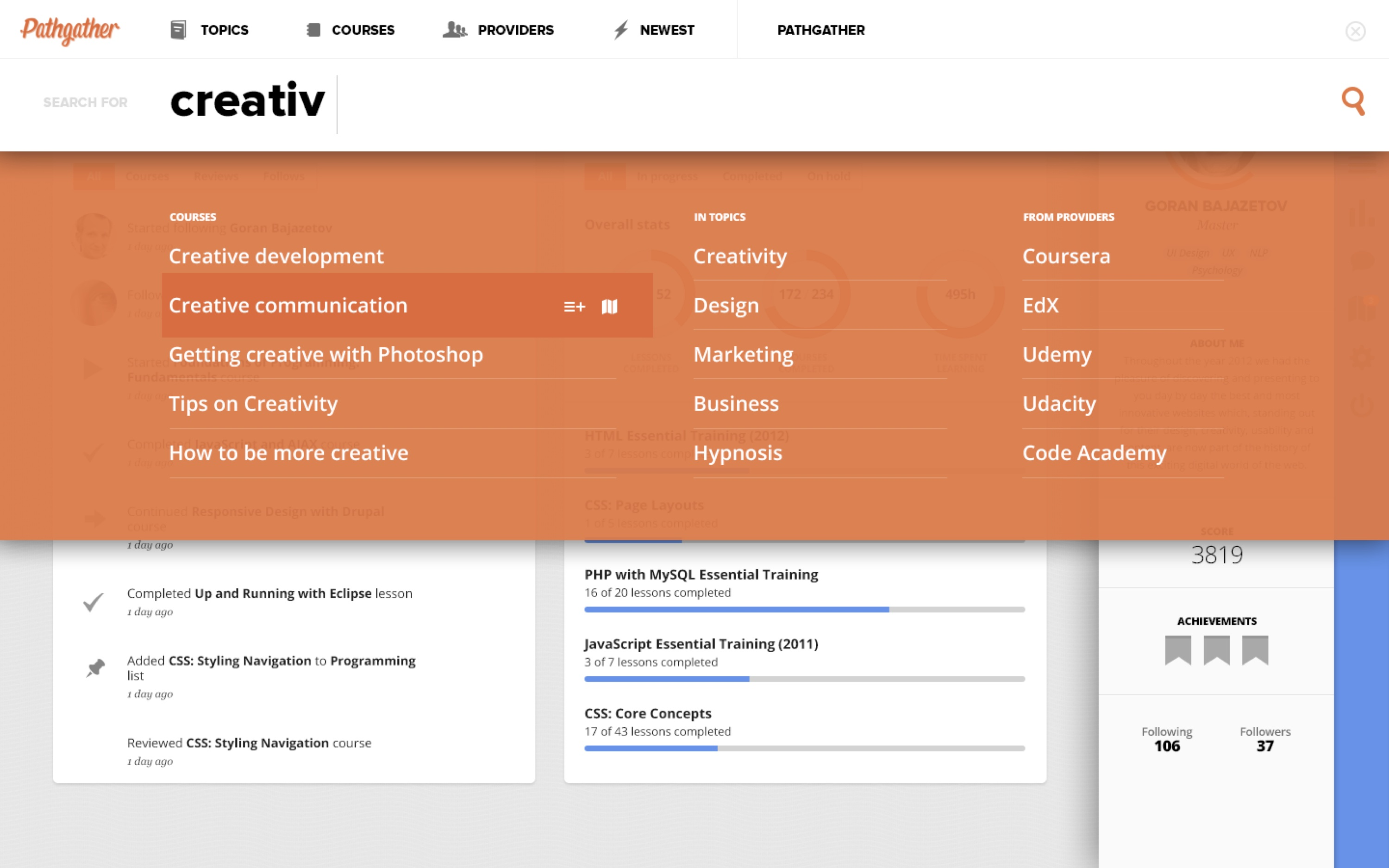
Task: Open Newest in the top navigation
Action: click(653, 30)
